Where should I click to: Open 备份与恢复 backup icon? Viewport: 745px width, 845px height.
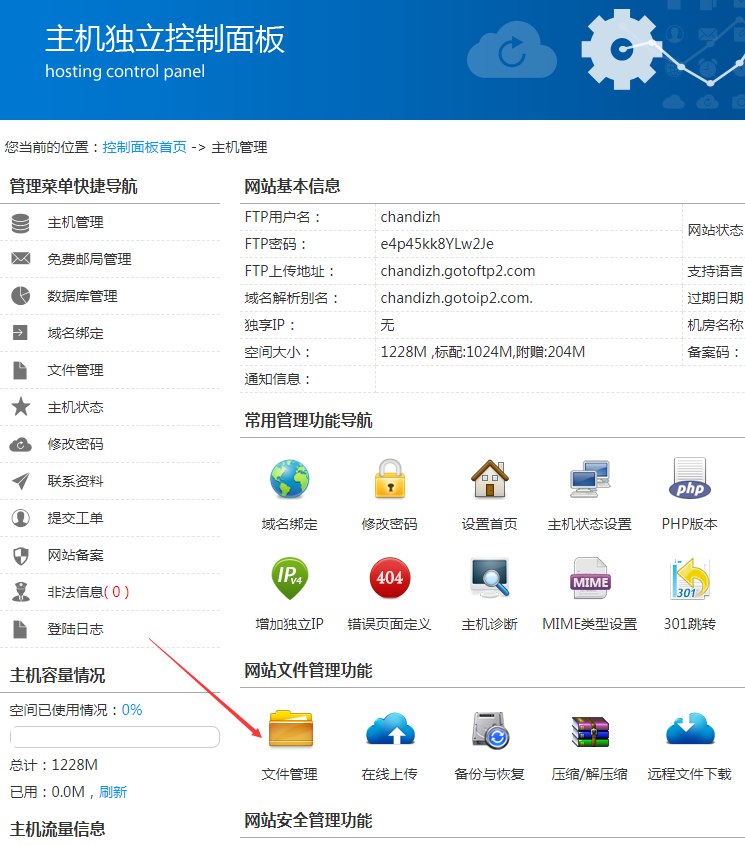490,730
